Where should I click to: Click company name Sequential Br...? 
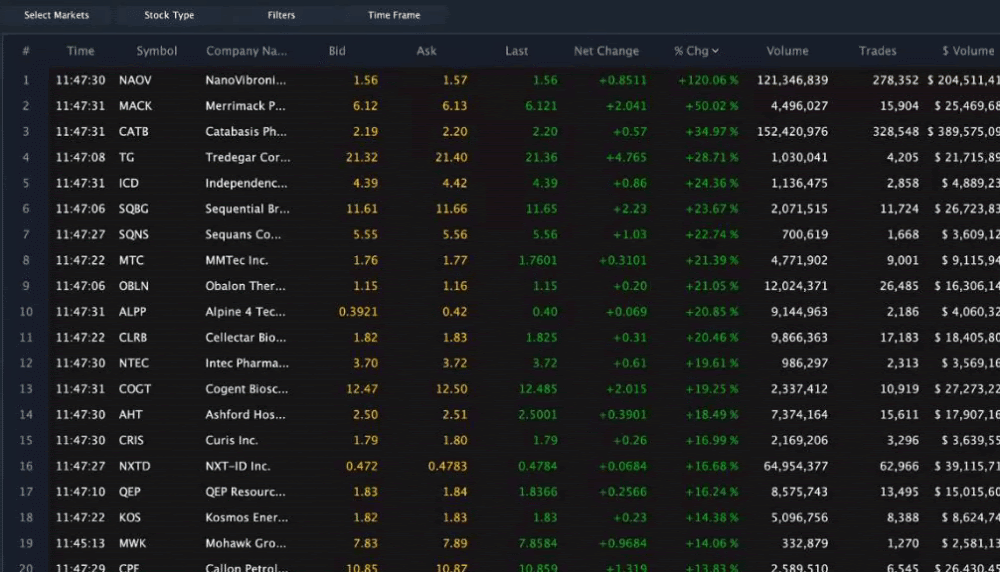click(x=247, y=209)
